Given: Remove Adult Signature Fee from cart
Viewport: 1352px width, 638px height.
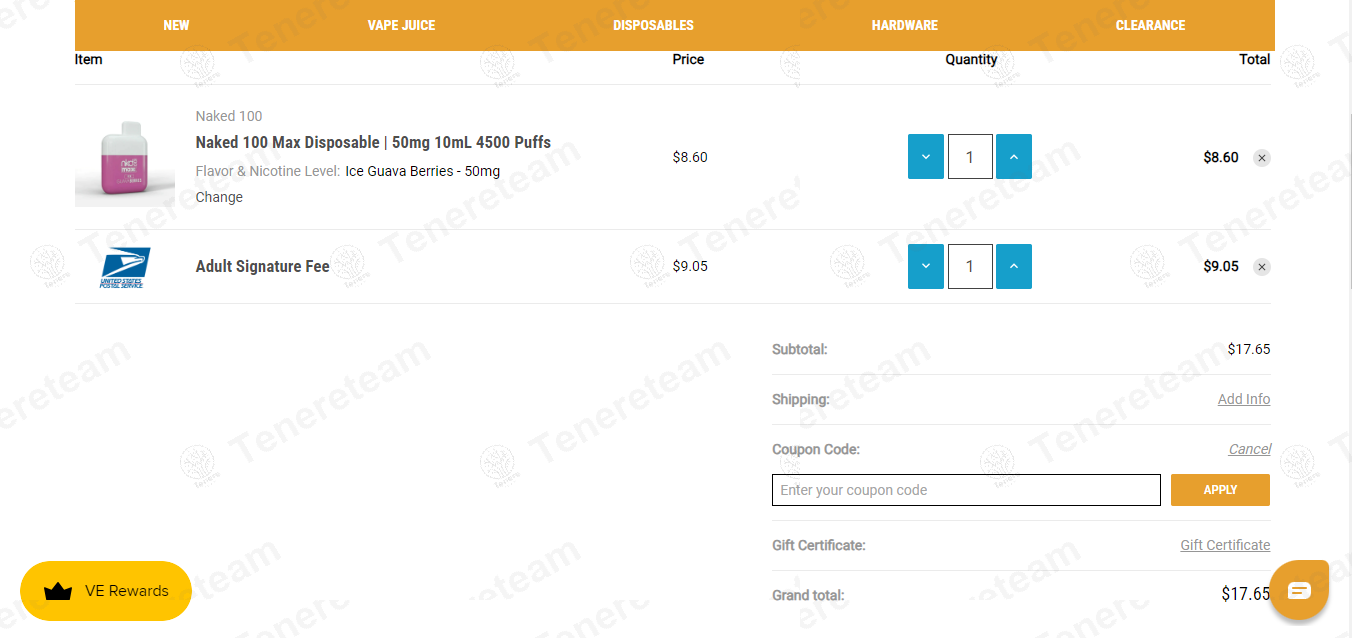Looking at the screenshot, I should tap(1262, 267).
